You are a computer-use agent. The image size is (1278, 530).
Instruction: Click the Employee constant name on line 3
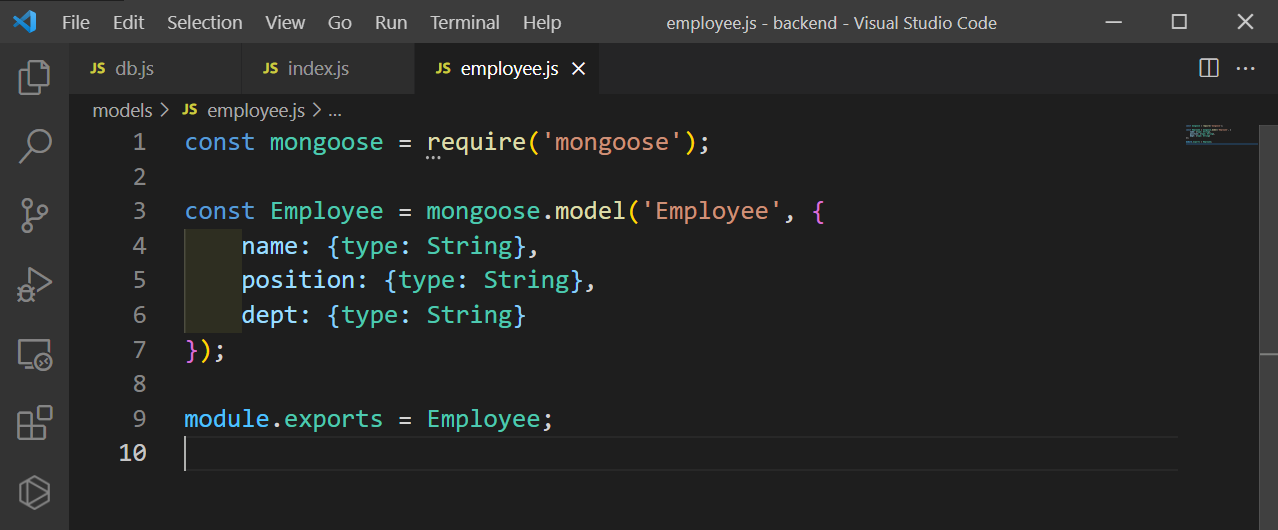pyautogui.click(x=327, y=211)
